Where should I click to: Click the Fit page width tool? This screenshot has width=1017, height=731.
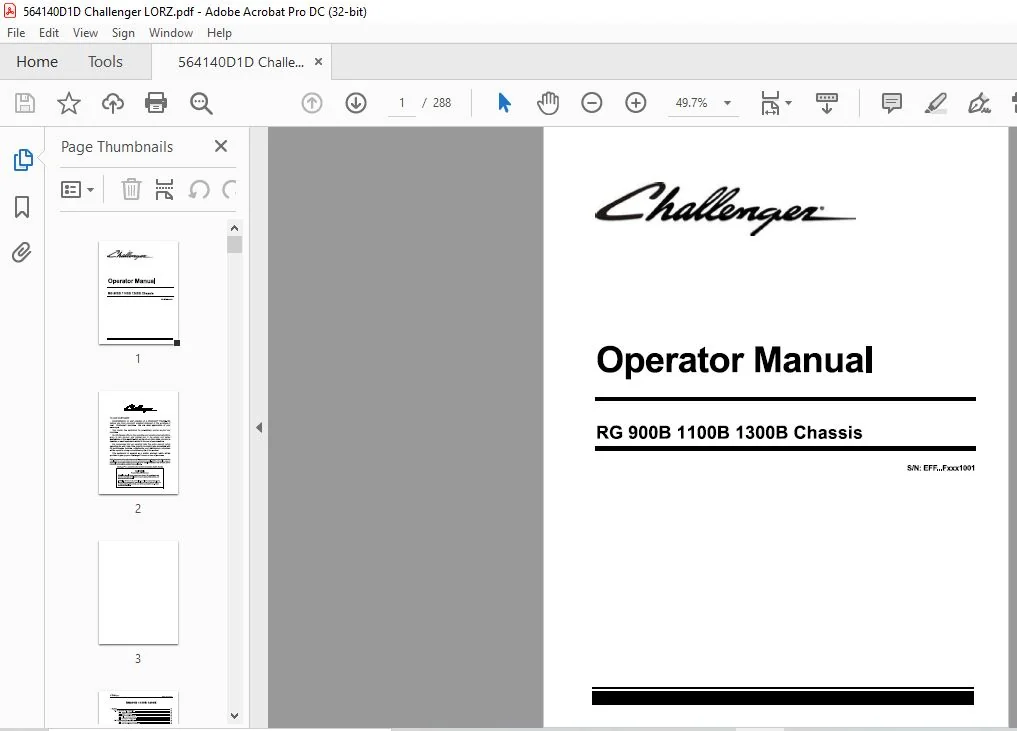[x=770, y=103]
